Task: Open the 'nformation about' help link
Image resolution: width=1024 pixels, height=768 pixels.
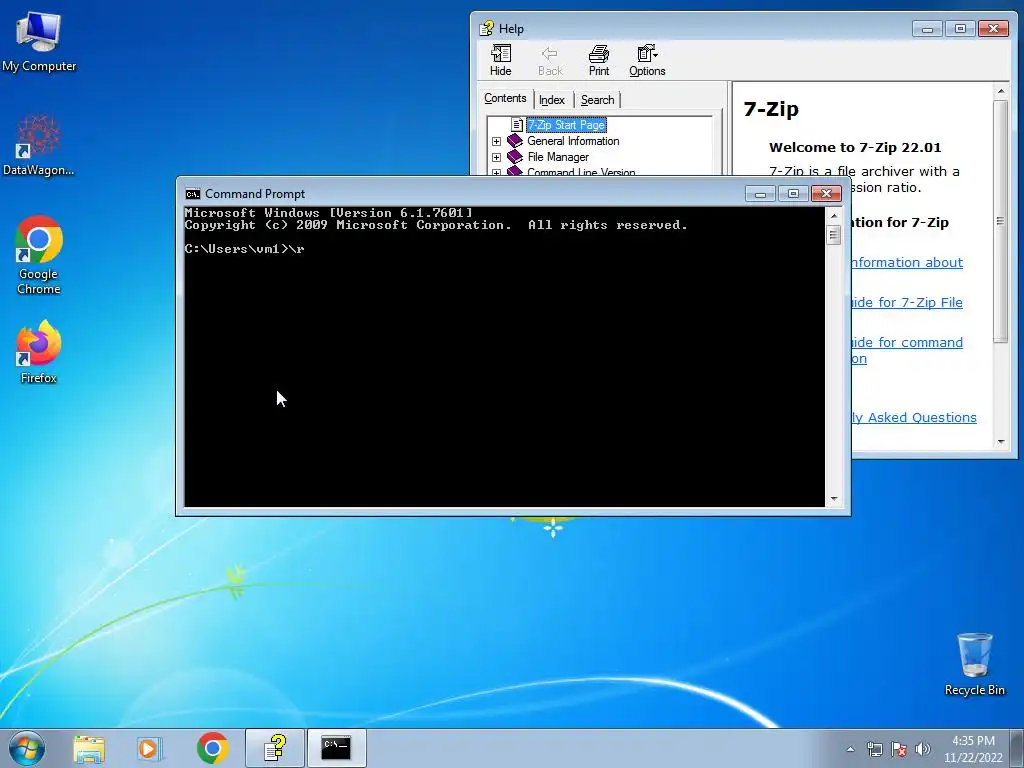Action: pyautogui.click(x=907, y=263)
